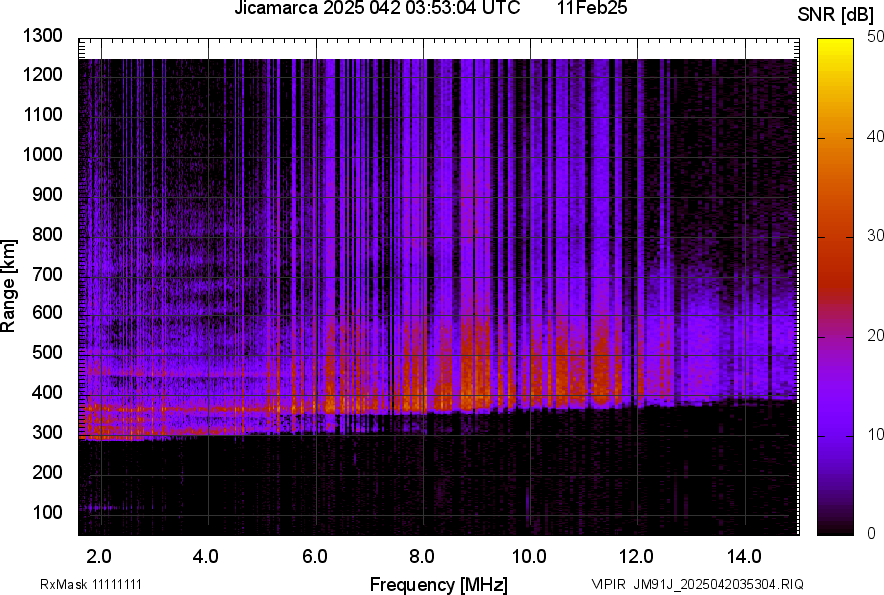This screenshot has height=595, width=884.
Task: Click the 1300 range tick label
Action: 43,36
